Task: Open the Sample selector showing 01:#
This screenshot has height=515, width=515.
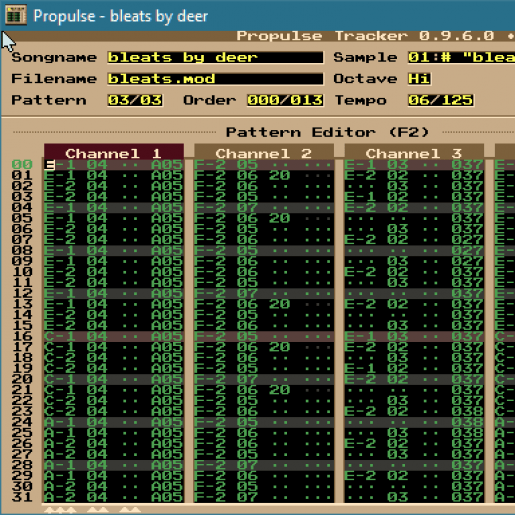Action: coord(461,57)
